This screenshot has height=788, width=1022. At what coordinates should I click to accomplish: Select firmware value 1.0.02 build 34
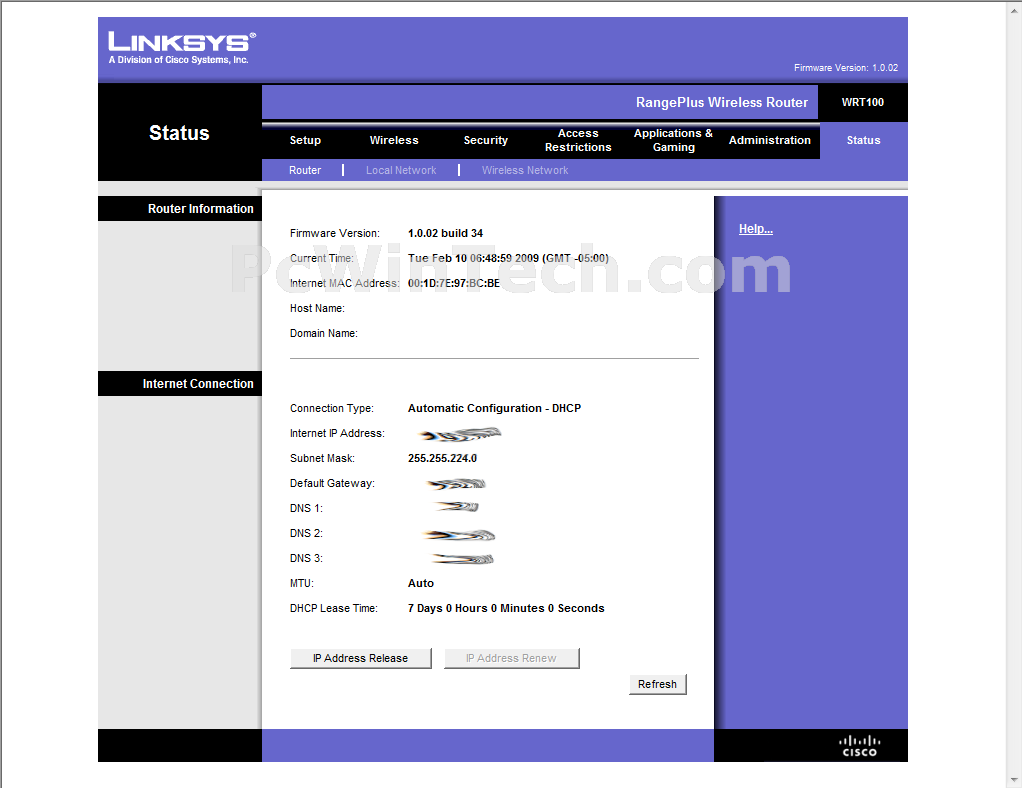pyautogui.click(x=445, y=233)
